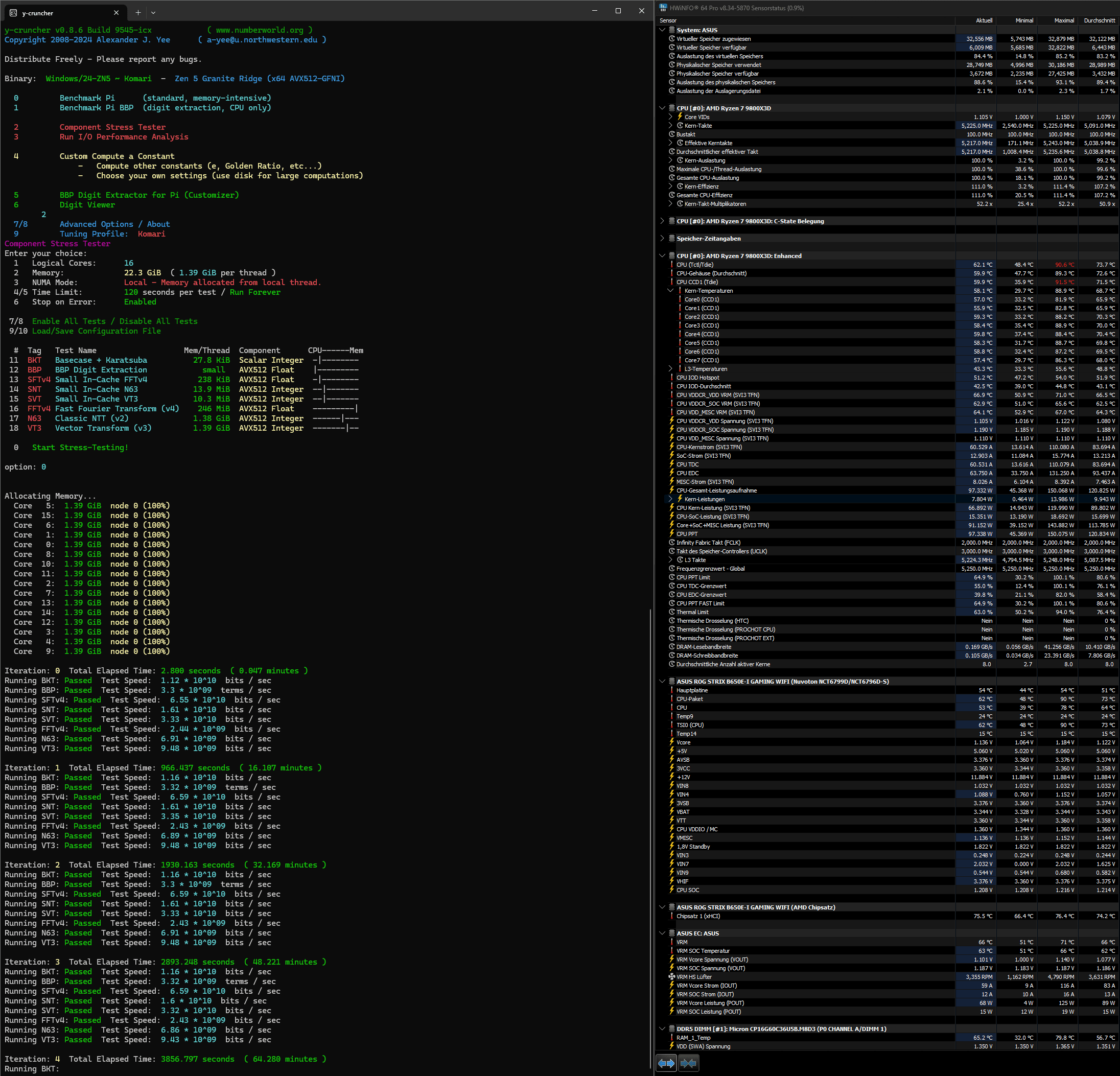Click the CPU (Tctl/Tdie) thermometer icon
Screen dimensions: 1120x1076
[672, 265]
